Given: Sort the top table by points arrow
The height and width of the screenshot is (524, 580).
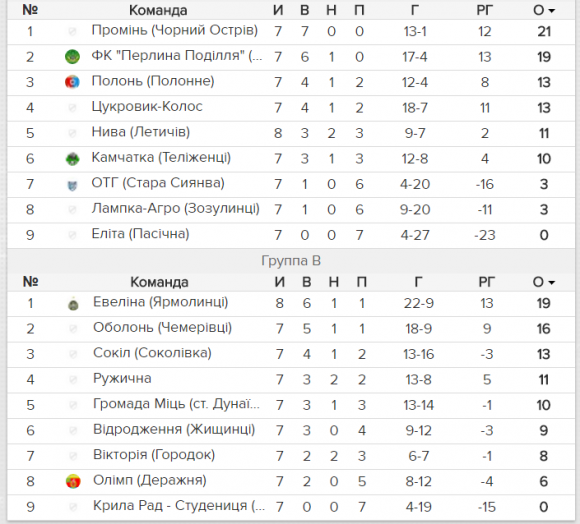Looking at the screenshot, I should pos(552,11).
